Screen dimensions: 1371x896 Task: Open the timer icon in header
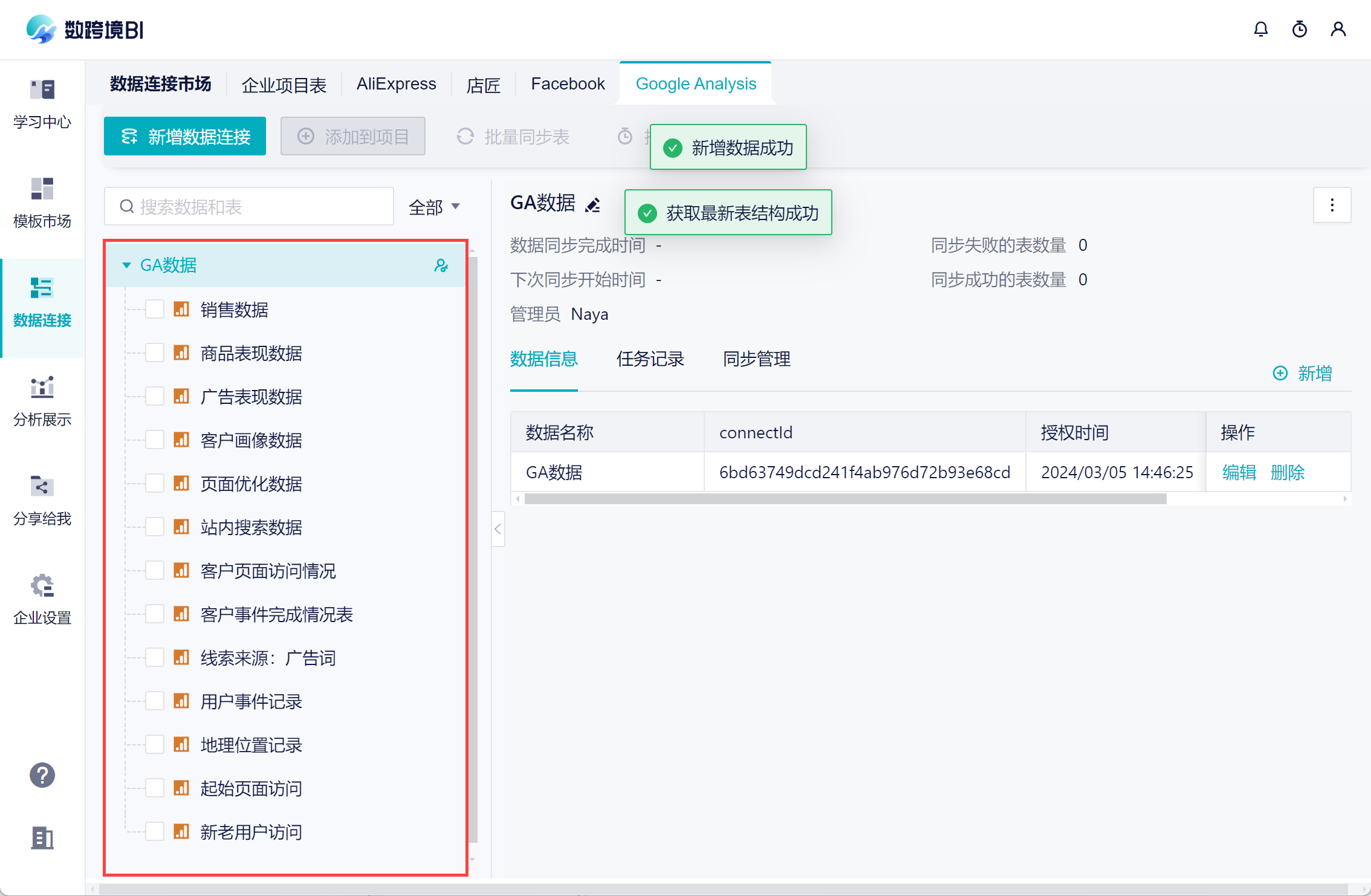1299,29
